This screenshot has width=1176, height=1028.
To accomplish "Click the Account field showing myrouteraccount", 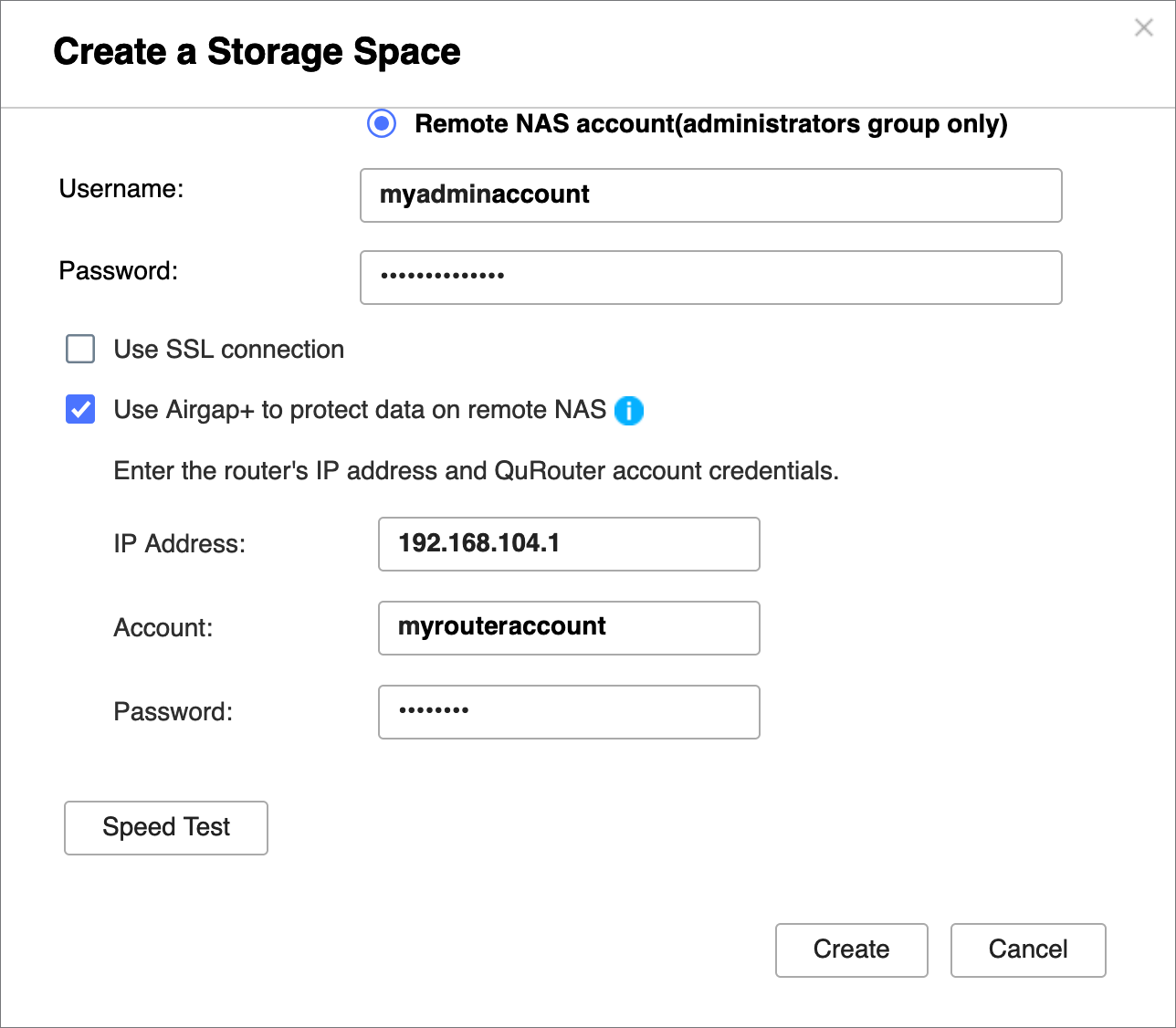I will (568, 627).
